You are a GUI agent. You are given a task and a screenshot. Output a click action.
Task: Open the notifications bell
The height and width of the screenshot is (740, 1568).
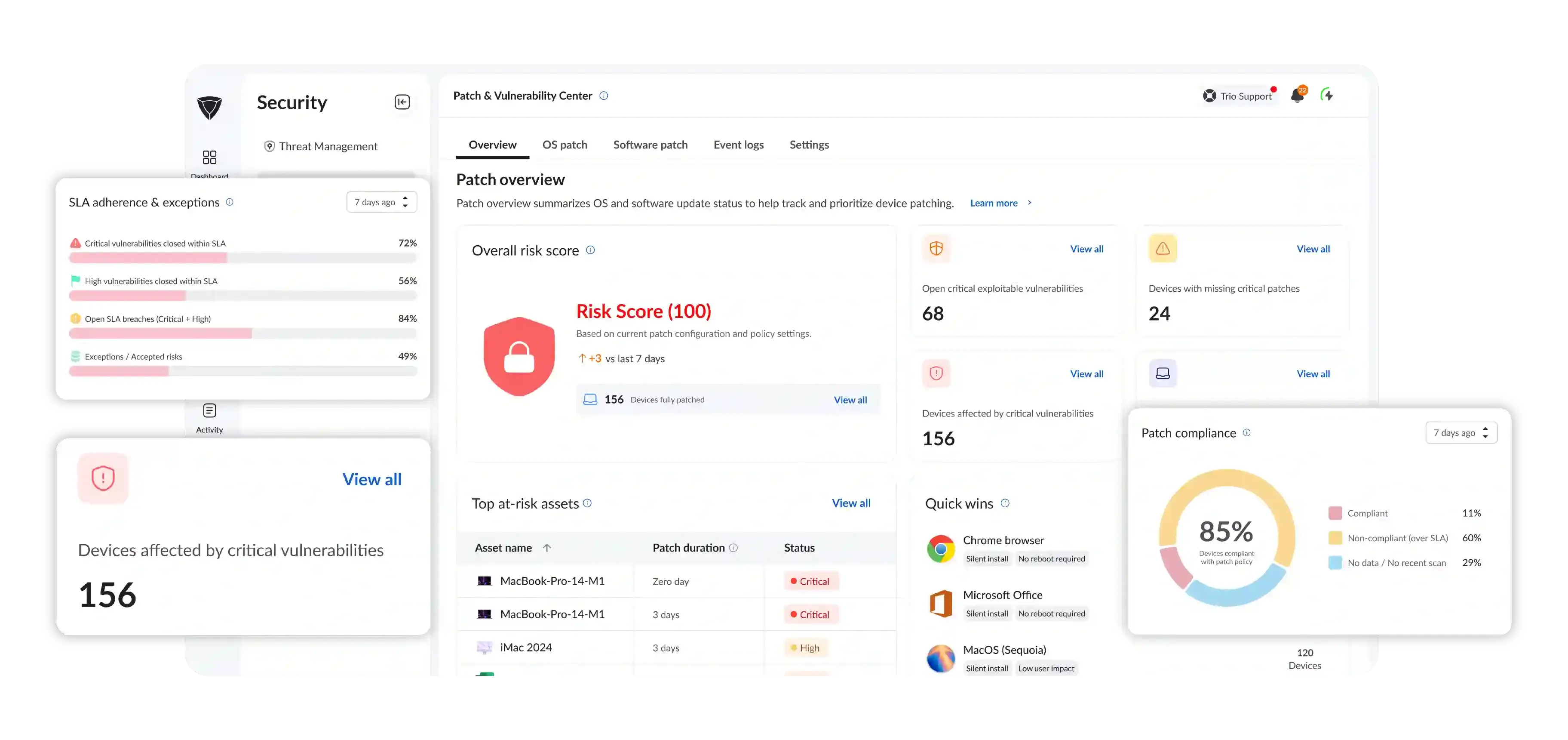click(1297, 95)
